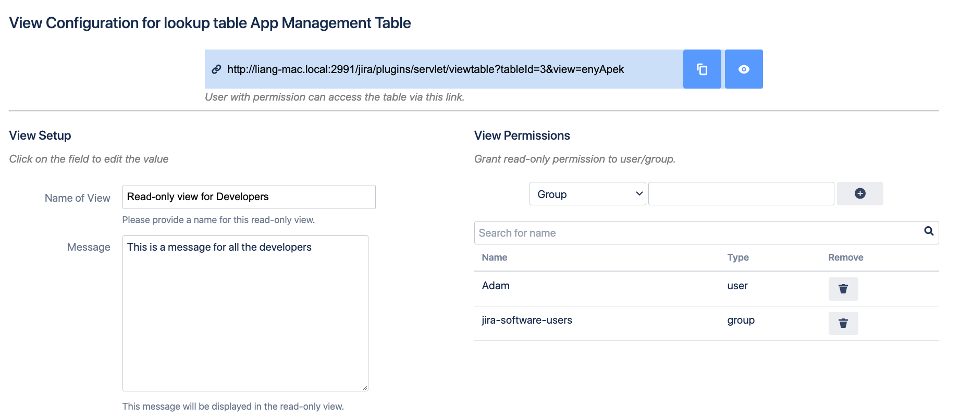The height and width of the screenshot is (418, 960).
Task: Remove Adam's permission with trash icon
Action: click(843, 289)
